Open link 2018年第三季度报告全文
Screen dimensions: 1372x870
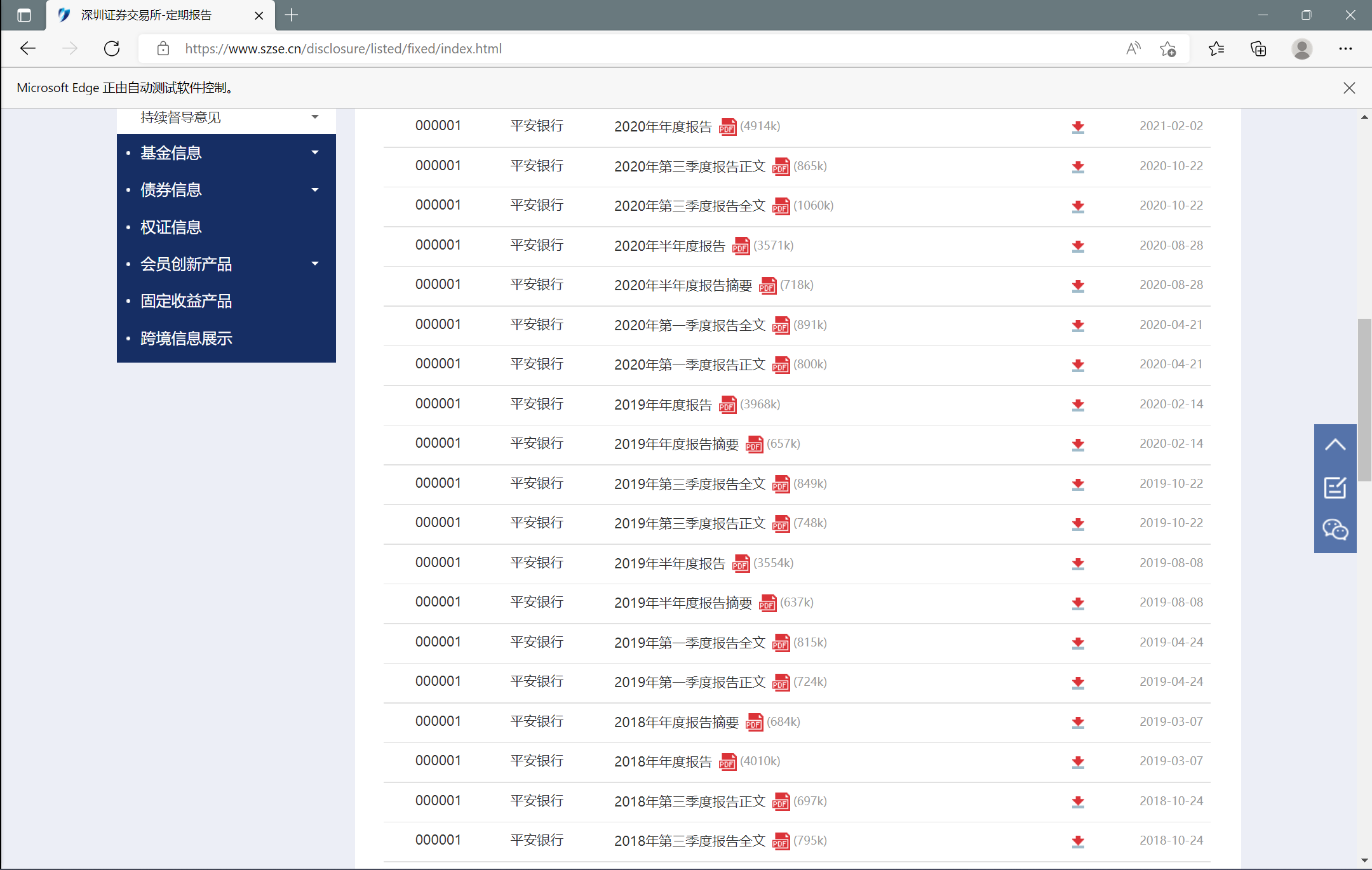click(690, 841)
